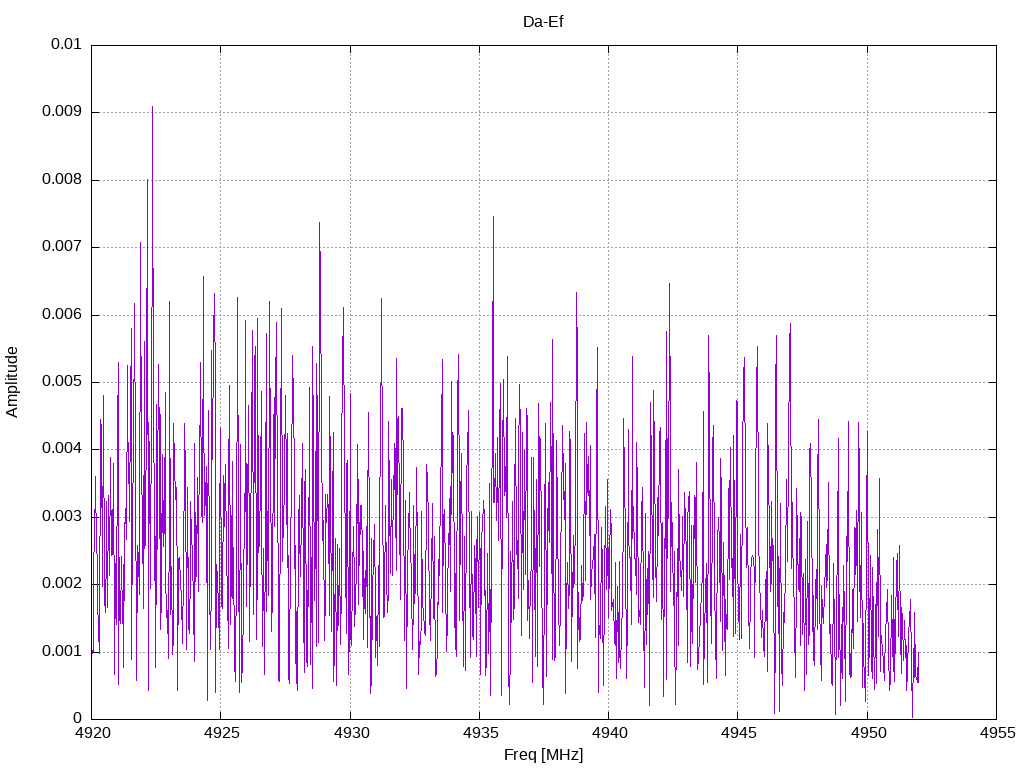Click the spectrum peak just above 0.007 near 4935.5 MHz
This screenshot has width=1024, height=768.
(x=493, y=217)
